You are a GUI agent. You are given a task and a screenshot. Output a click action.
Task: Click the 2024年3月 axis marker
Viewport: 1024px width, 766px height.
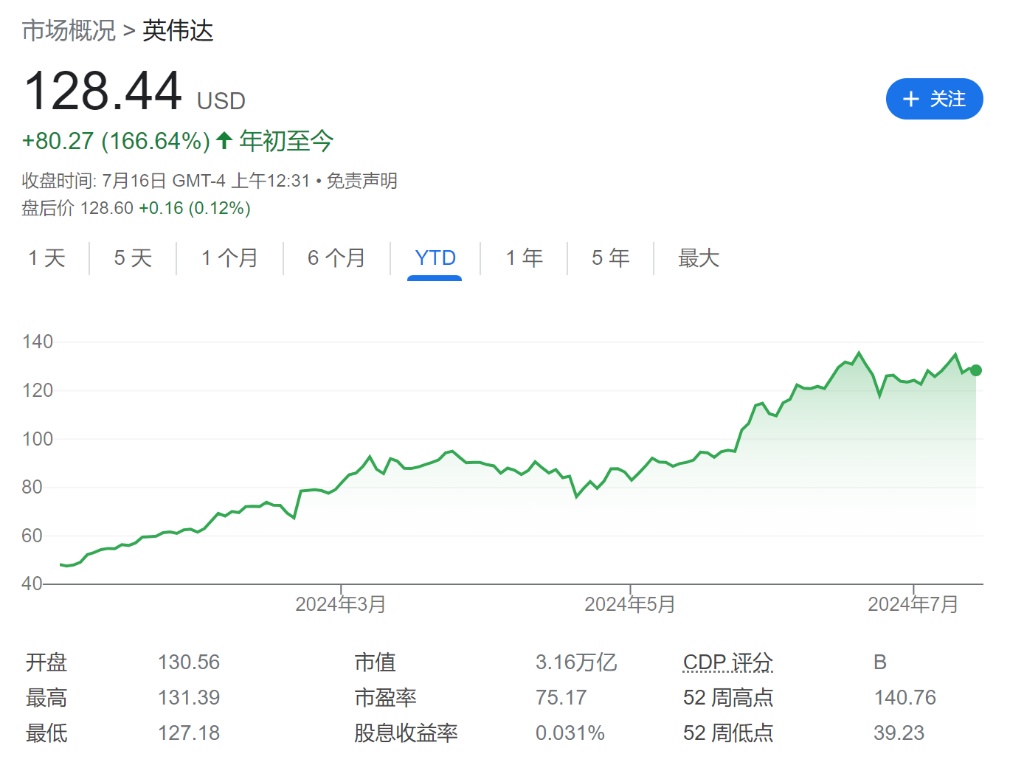click(341, 604)
